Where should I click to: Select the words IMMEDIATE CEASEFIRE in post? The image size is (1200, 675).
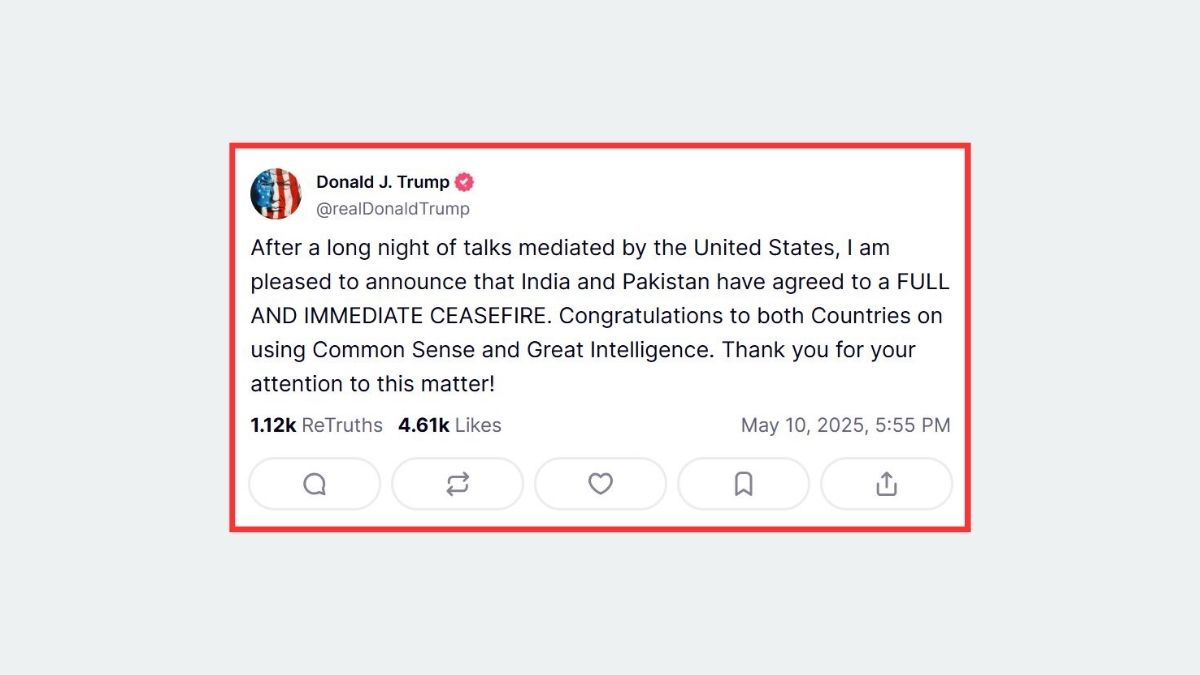tap(423, 316)
